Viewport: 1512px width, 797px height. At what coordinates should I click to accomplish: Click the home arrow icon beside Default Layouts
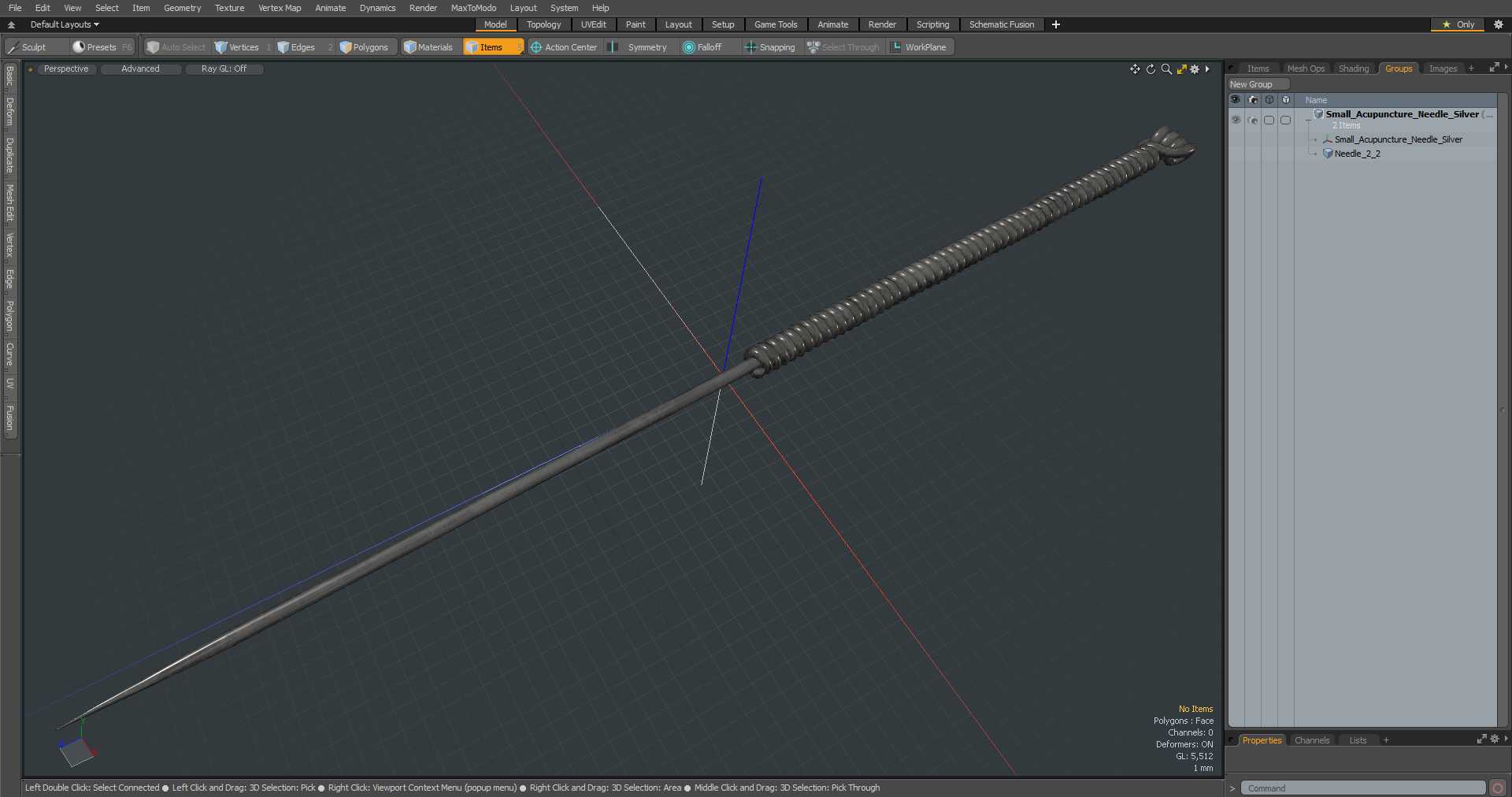pos(11,24)
